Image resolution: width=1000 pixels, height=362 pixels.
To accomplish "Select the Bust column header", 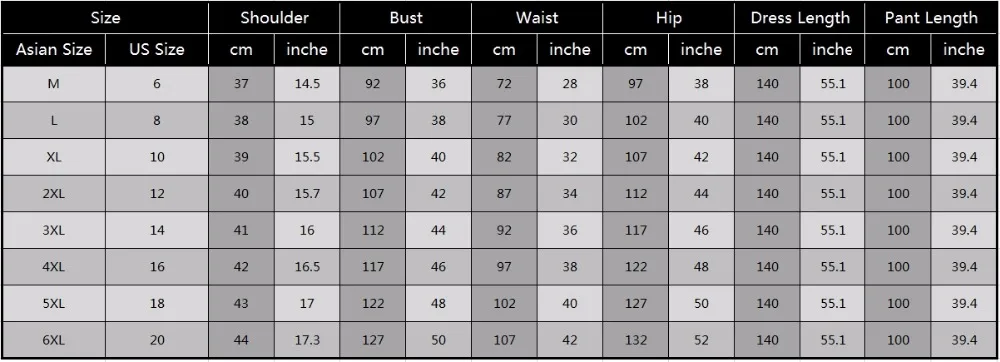I will (x=406, y=17).
